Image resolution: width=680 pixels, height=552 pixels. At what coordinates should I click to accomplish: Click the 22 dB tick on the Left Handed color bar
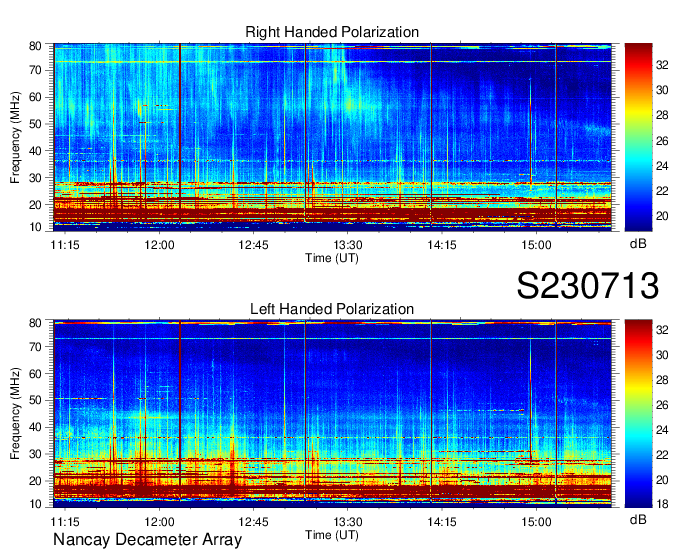662,455
